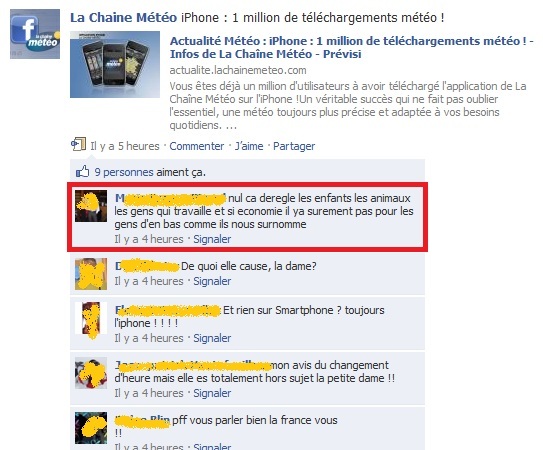The height and width of the screenshot is (450, 543).
Task: Open avatar of the Smartphone comment author
Action: 91,318
